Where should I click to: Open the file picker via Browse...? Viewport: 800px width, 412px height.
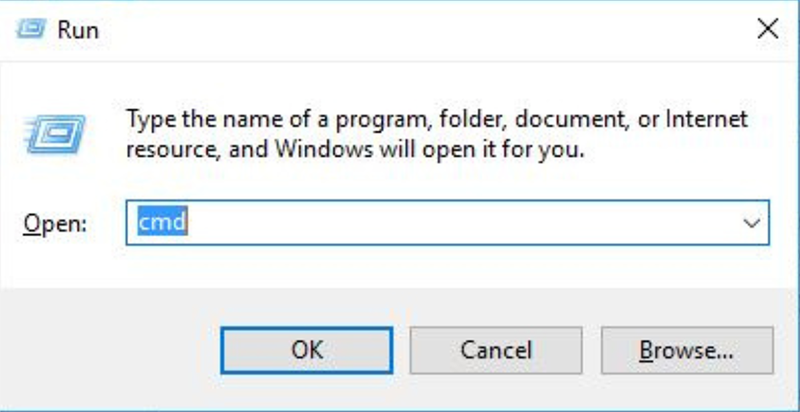point(687,350)
